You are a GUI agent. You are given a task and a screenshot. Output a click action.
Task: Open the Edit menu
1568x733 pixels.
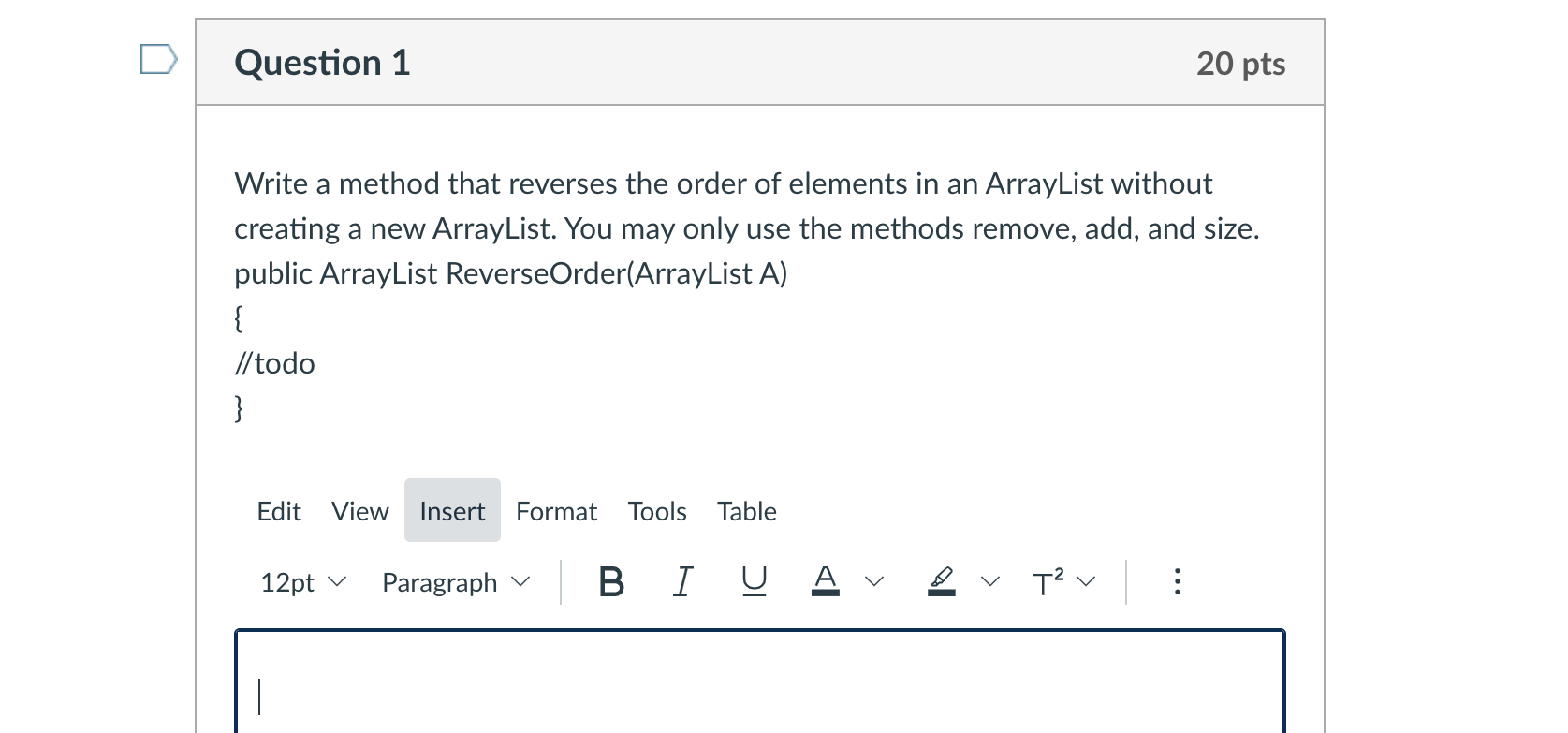(x=279, y=511)
